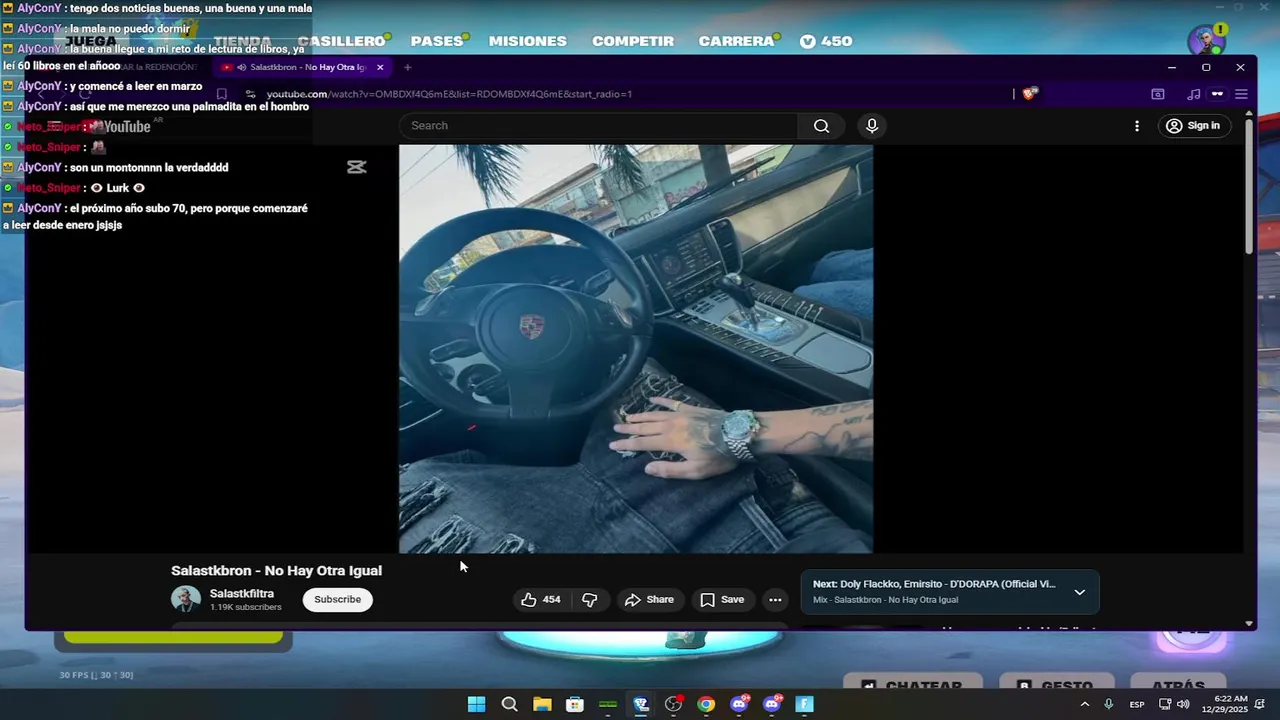Click taskbar microphone tray icon
Viewport: 1280px width, 720px height.
[1108, 704]
